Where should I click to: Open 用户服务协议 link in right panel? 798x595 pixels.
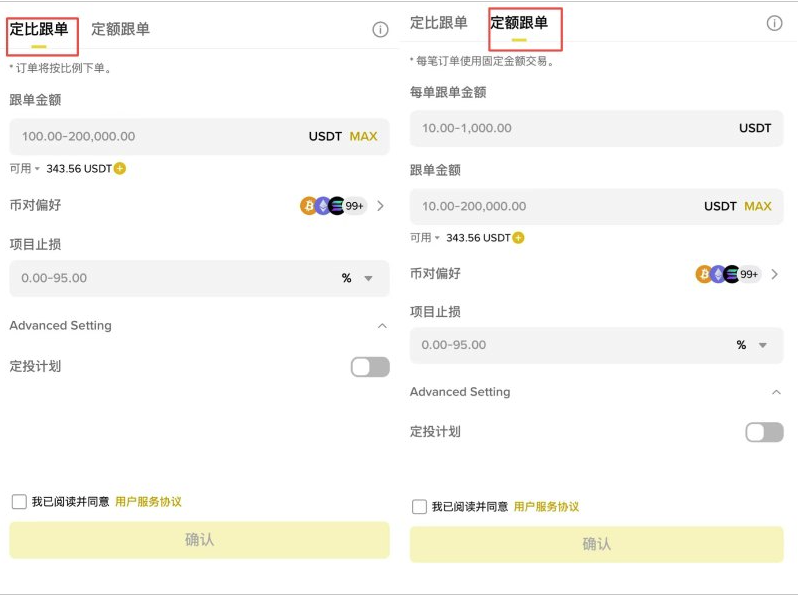coord(546,507)
